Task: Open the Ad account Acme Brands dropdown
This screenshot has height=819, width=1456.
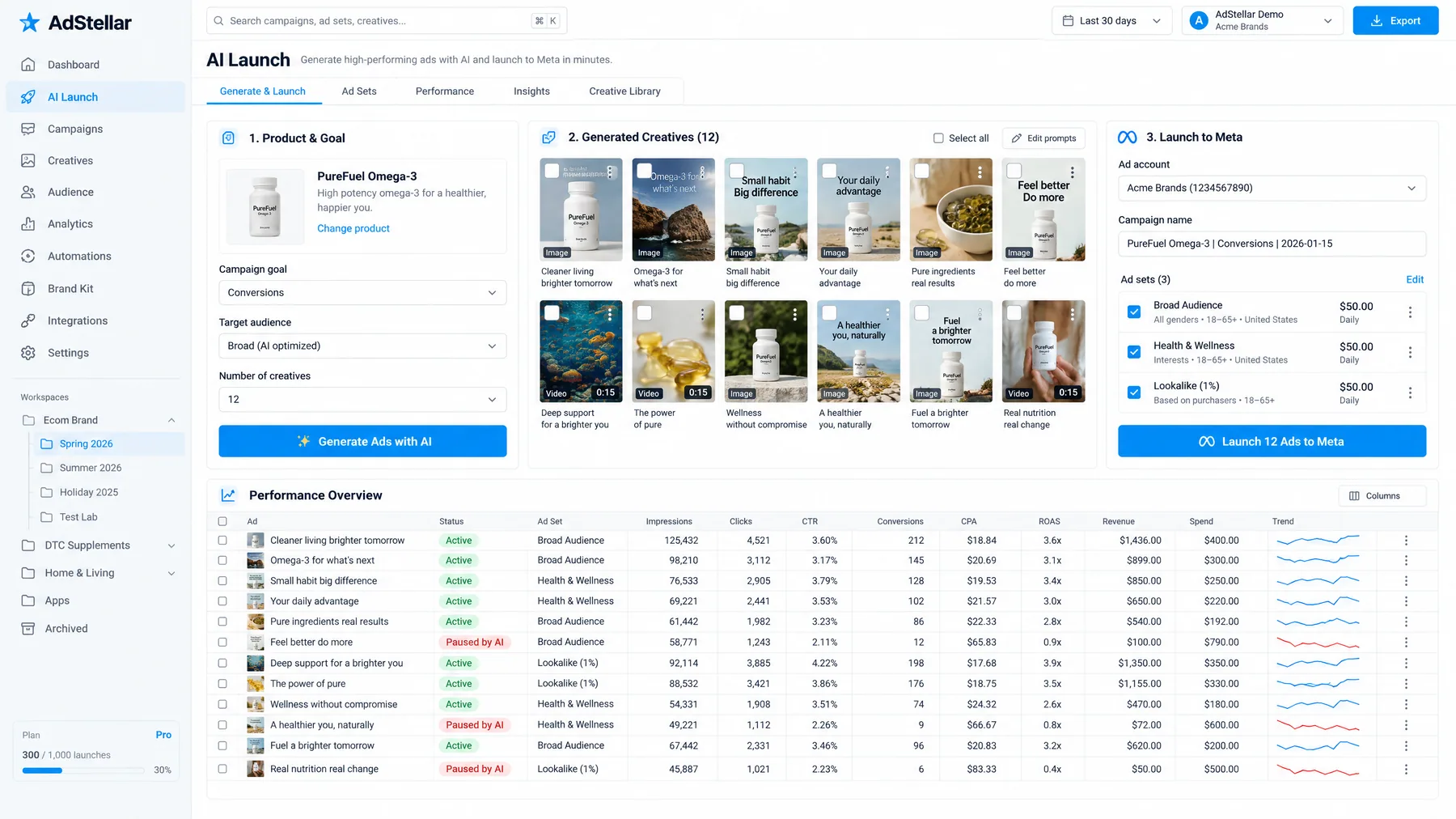Action: (1272, 188)
